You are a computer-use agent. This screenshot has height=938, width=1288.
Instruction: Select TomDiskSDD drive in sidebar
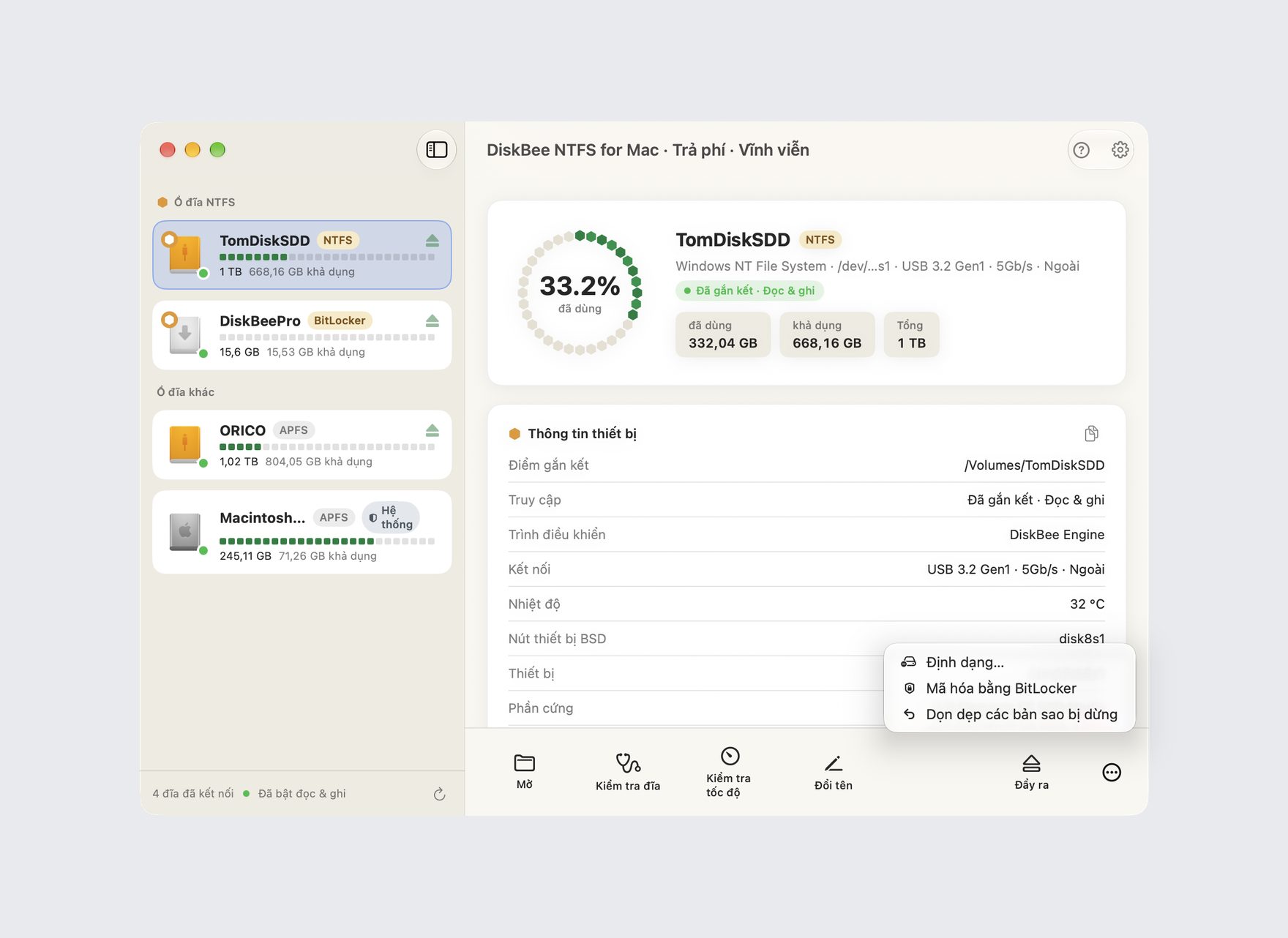[302, 255]
